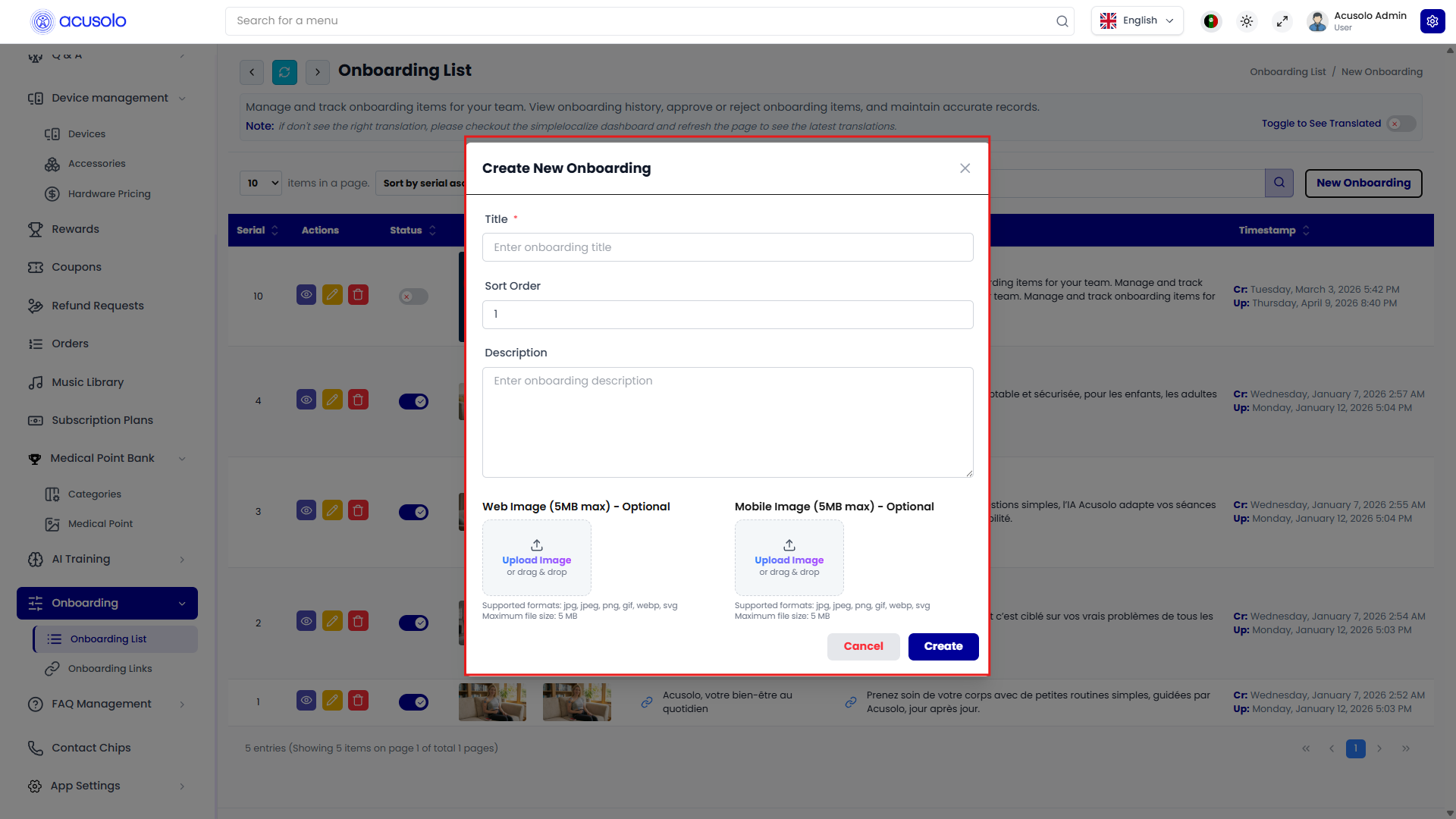The width and height of the screenshot is (1456, 819).
Task: Click the Title input field
Action: (728, 247)
